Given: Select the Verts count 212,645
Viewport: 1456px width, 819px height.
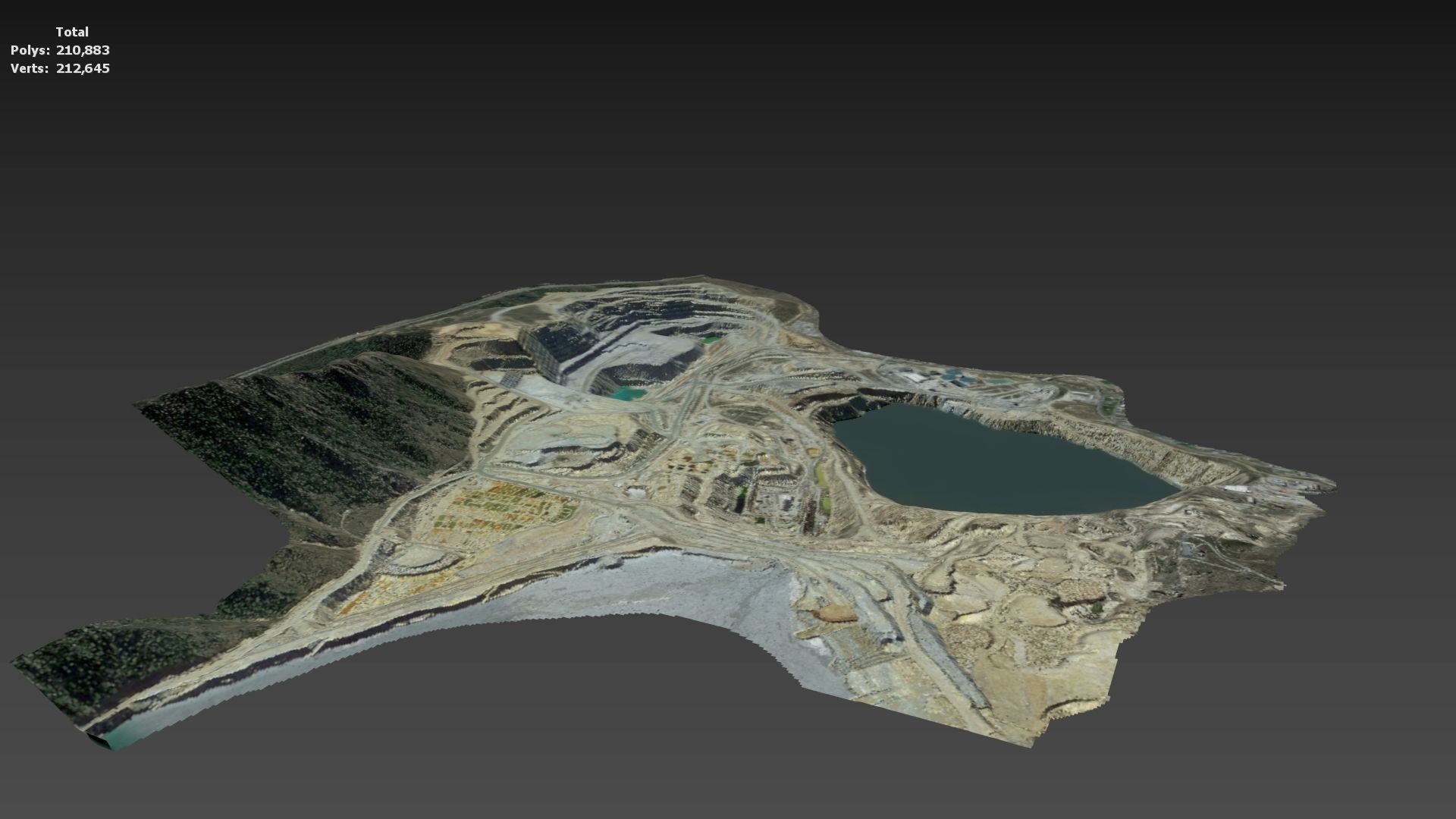Looking at the screenshot, I should click(83, 68).
